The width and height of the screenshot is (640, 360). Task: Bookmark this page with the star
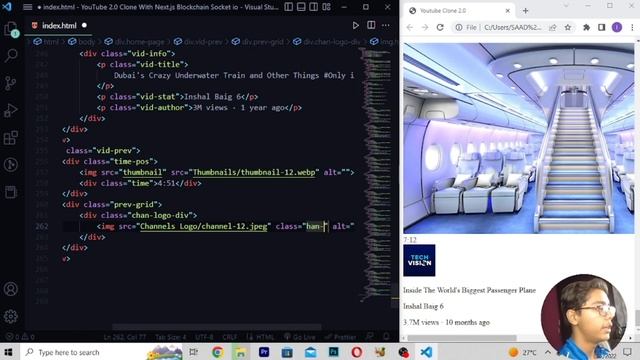(x=568, y=27)
